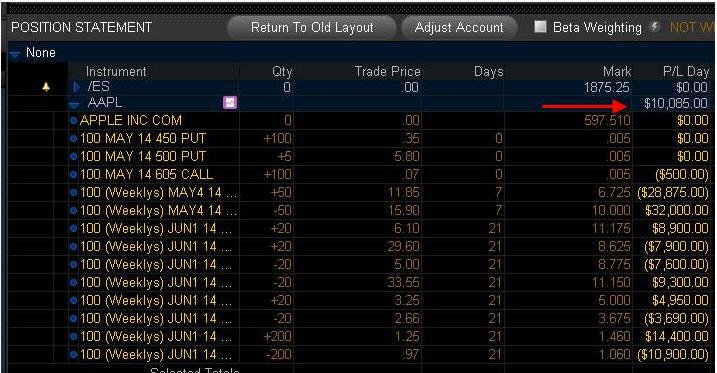Click the Return To Old Layout button

312,27
